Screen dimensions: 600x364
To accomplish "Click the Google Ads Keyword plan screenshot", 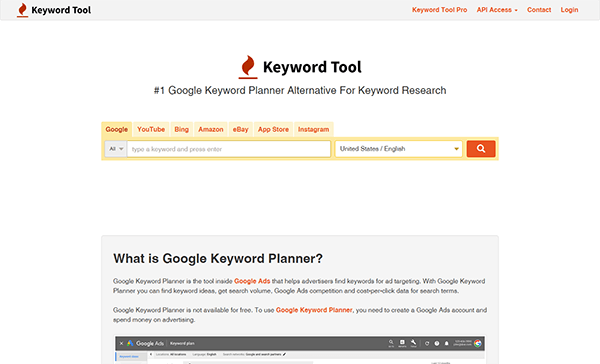I will click(300, 350).
